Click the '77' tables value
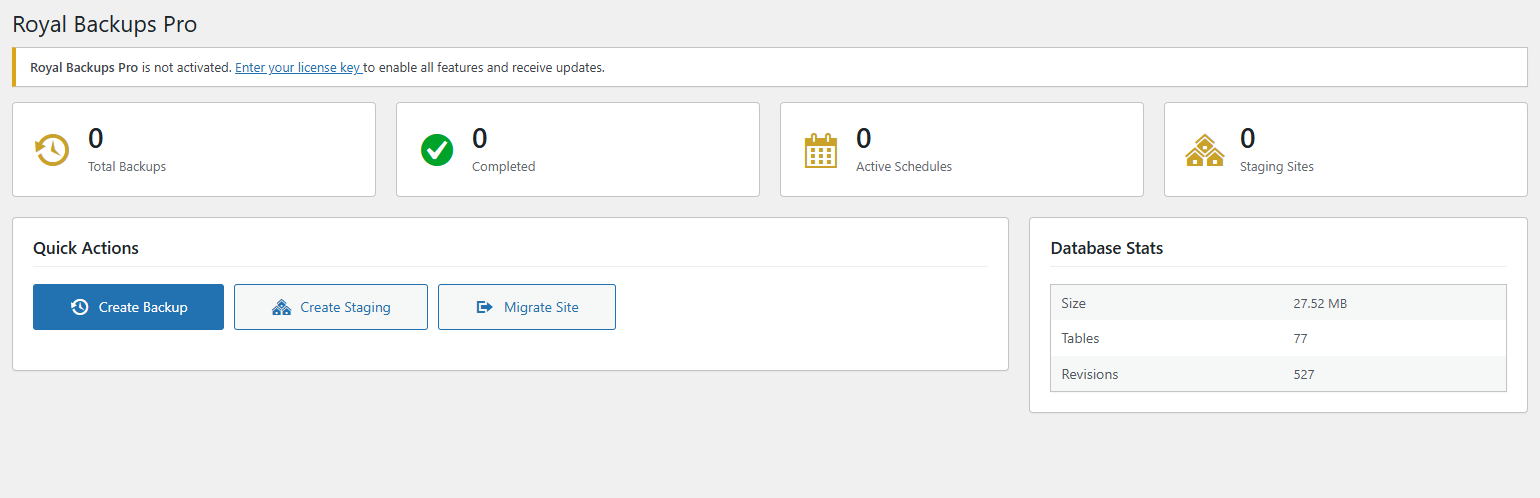 [x=1300, y=339]
